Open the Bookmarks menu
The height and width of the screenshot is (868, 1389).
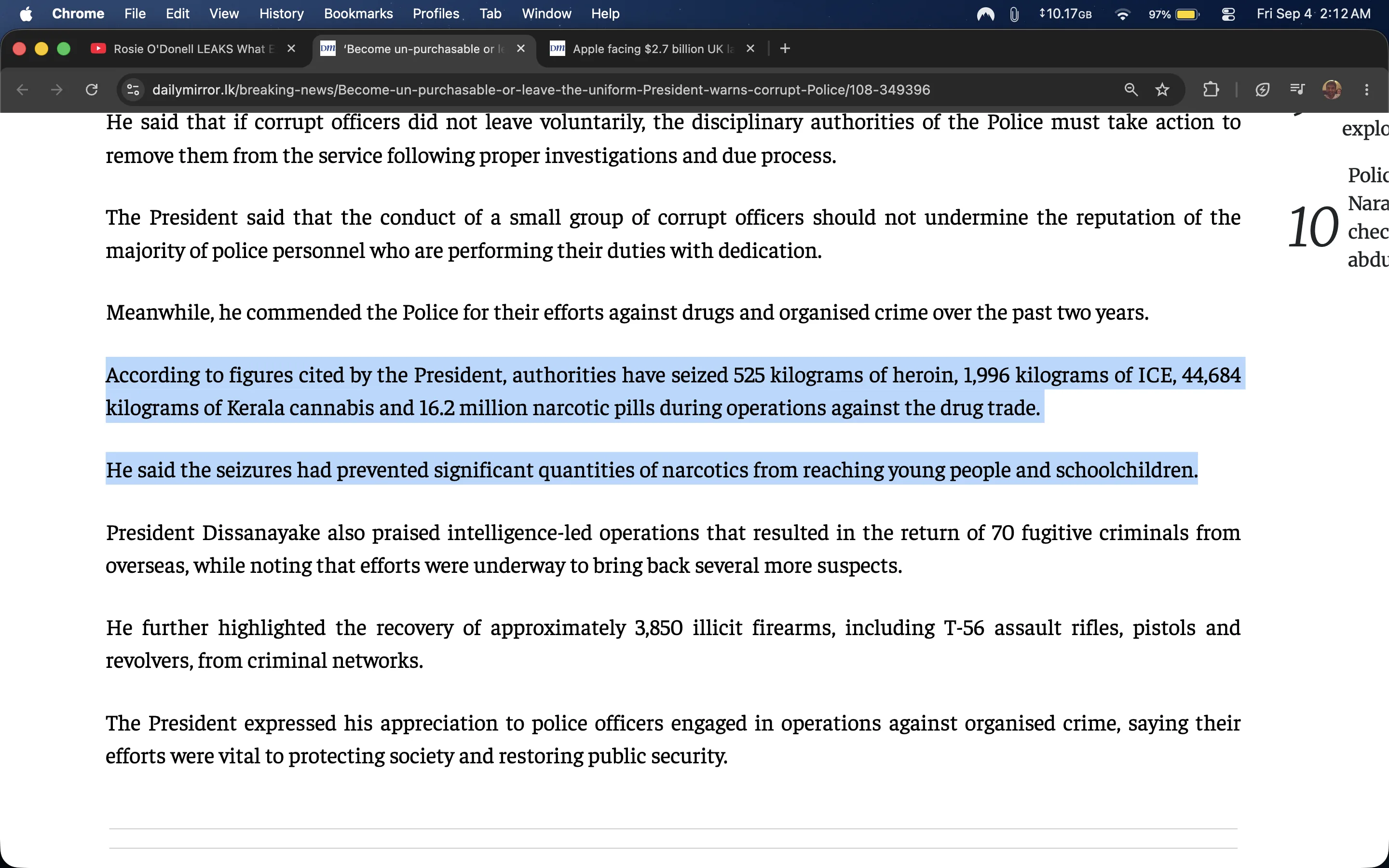358,14
